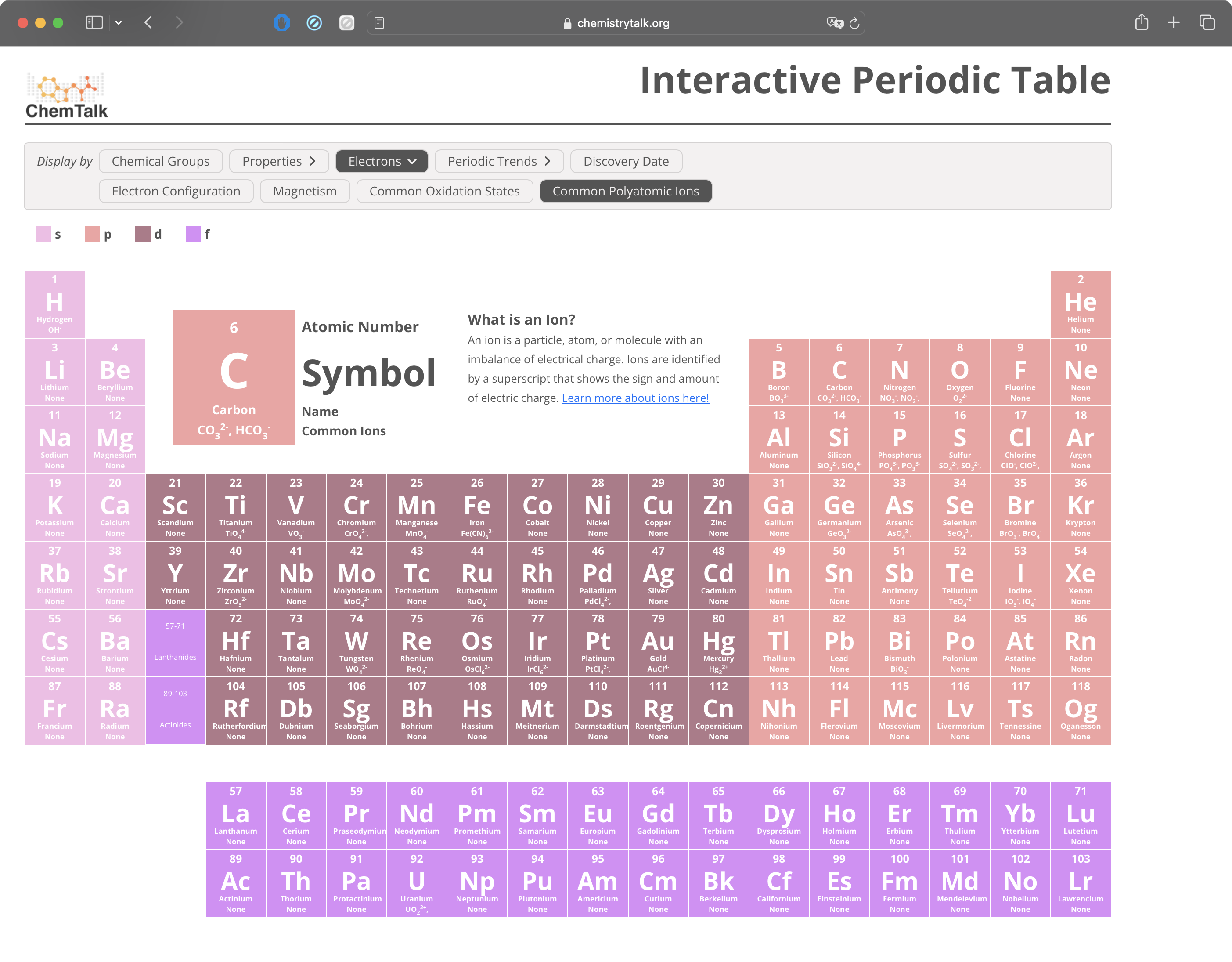Expand the Periodic Trends submenu
The height and width of the screenshot is (962, 1232).
(499, 161)
